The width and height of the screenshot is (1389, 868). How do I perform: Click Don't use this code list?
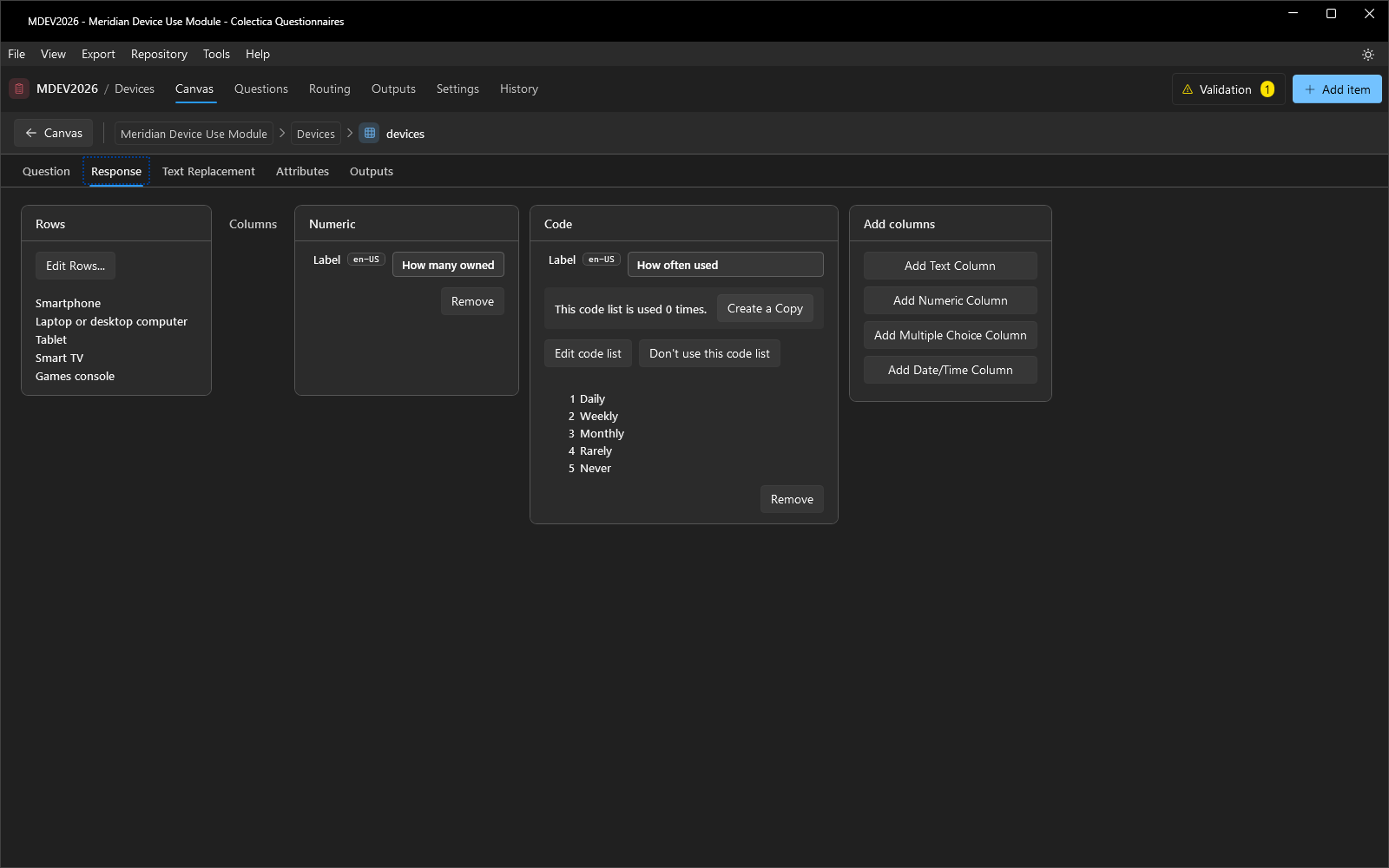coord(709,353)
